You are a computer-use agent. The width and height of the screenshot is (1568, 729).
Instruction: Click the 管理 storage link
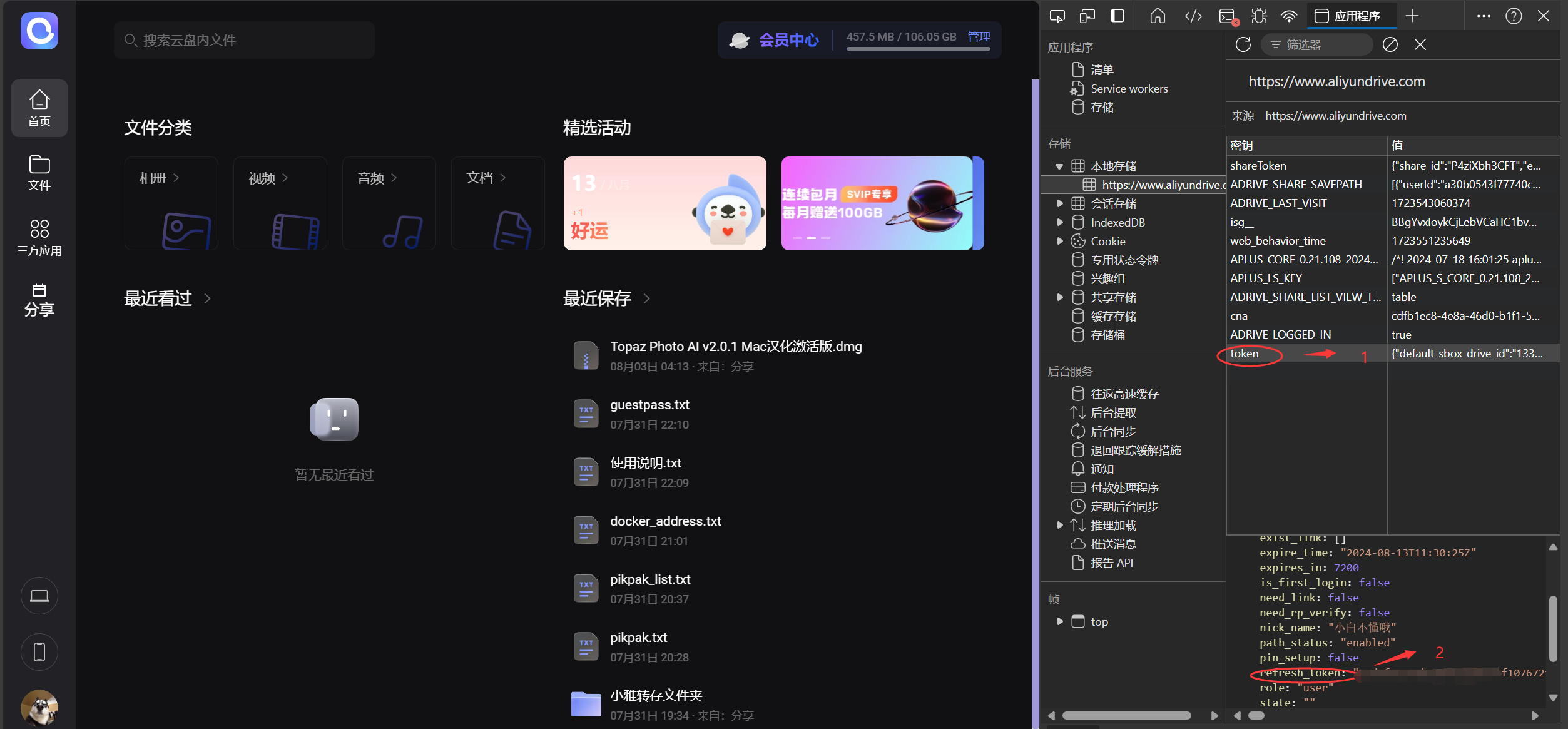pyautogui.click(x=979, y=37)
